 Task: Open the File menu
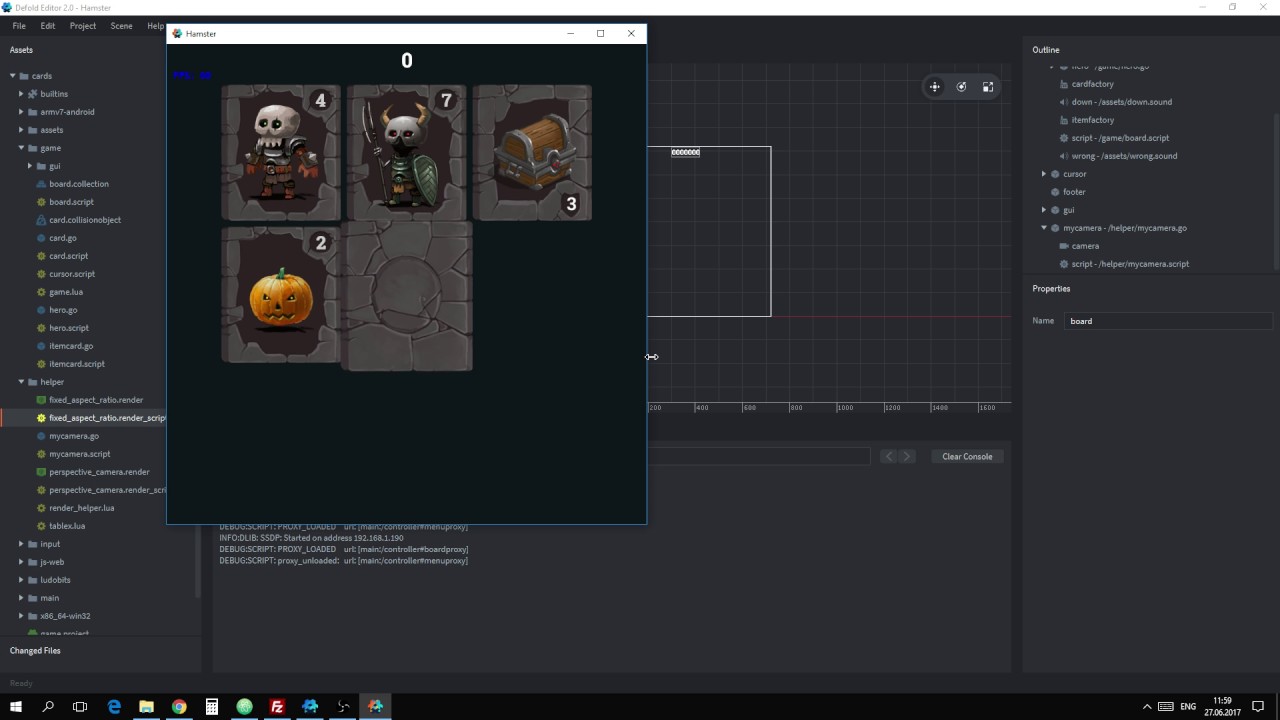(19, 26)
